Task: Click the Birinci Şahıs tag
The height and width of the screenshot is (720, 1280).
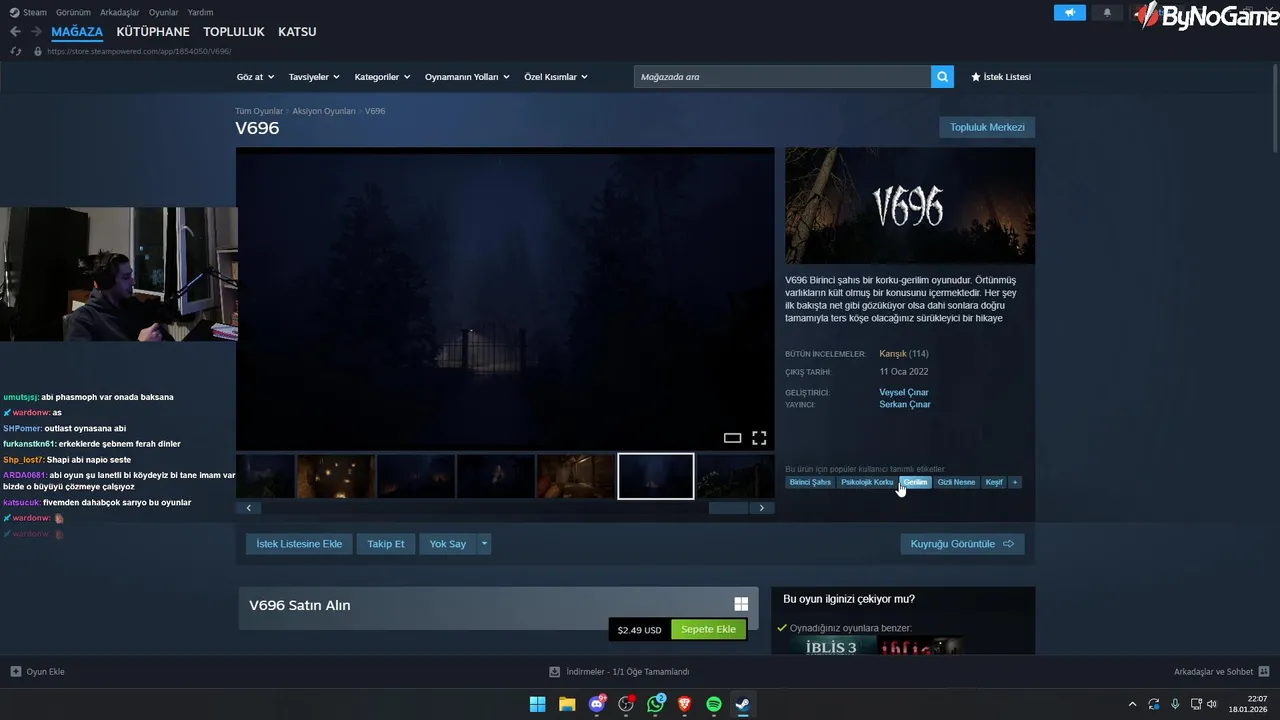Action: [810, 482]
